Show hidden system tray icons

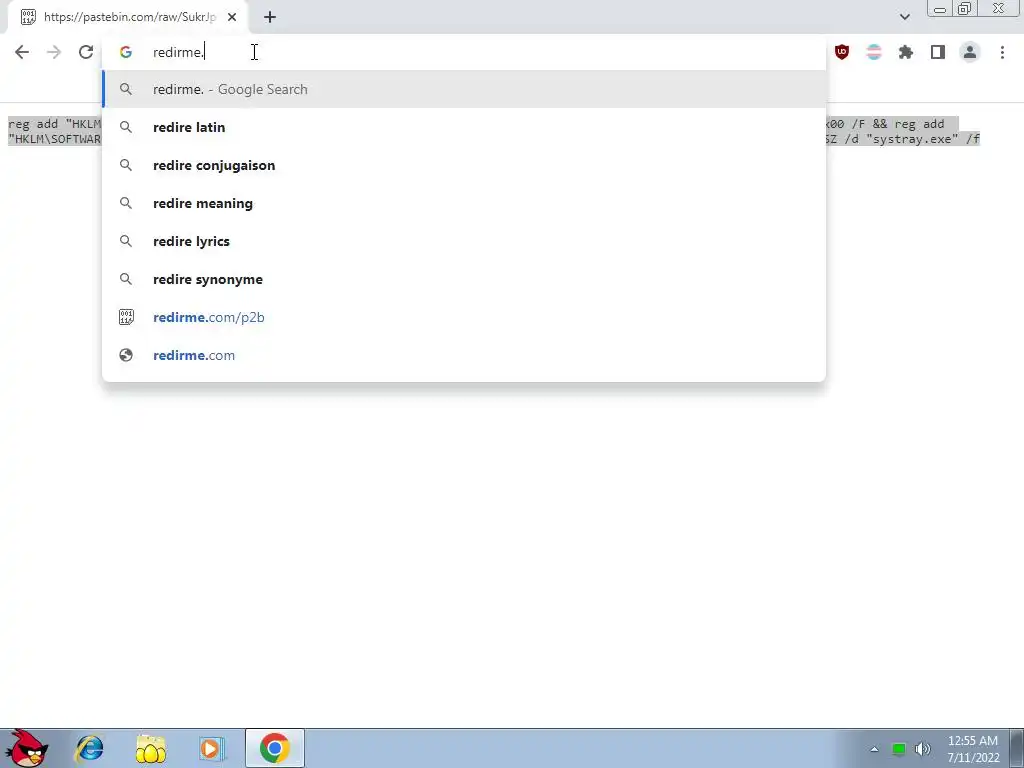[x=874, y=749]
